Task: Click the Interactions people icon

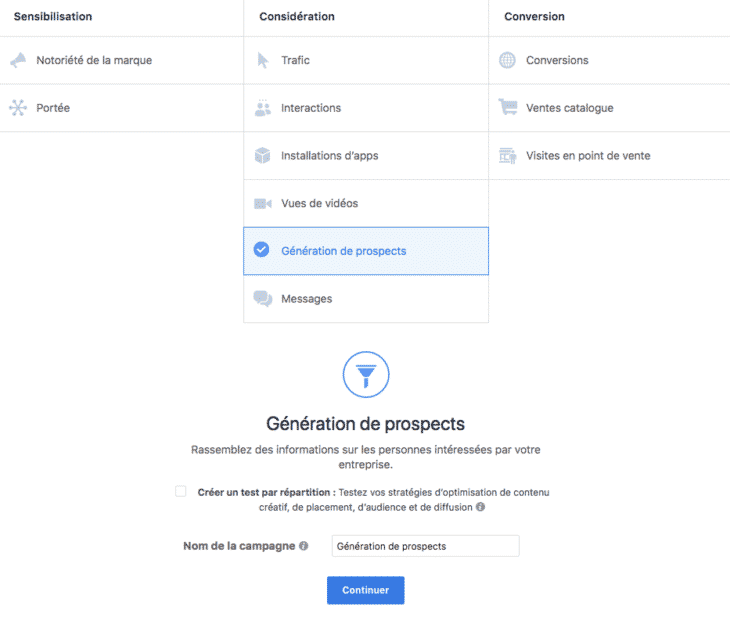Action: click(263, 108)
